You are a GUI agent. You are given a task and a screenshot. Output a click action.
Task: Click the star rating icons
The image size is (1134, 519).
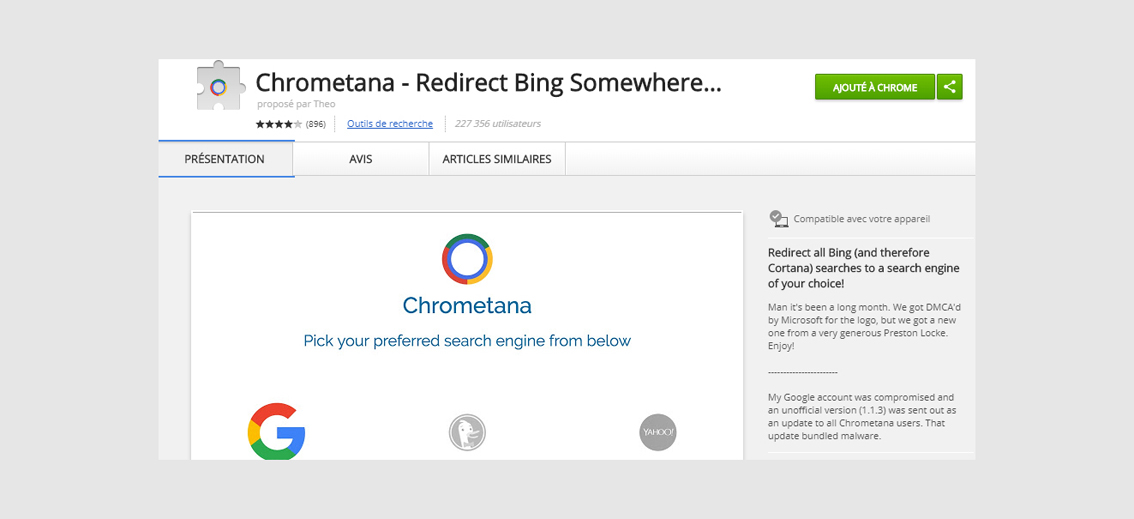coord(278,124)
